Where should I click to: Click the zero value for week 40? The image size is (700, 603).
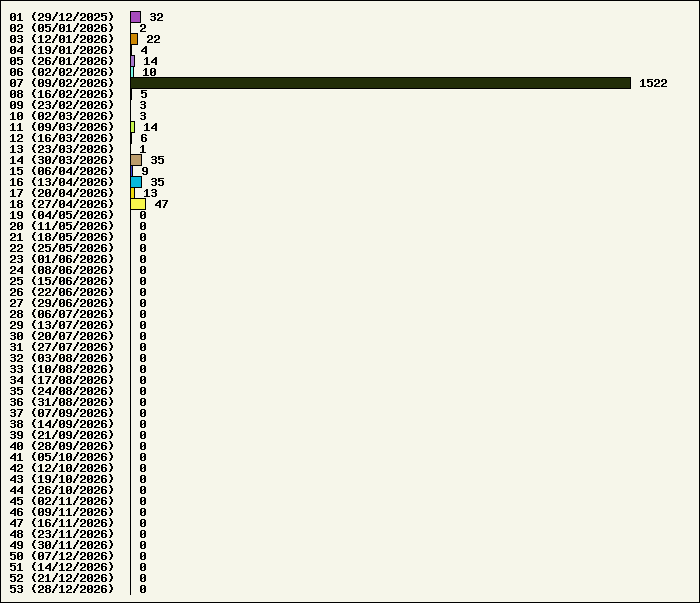(x=143, y=446)
